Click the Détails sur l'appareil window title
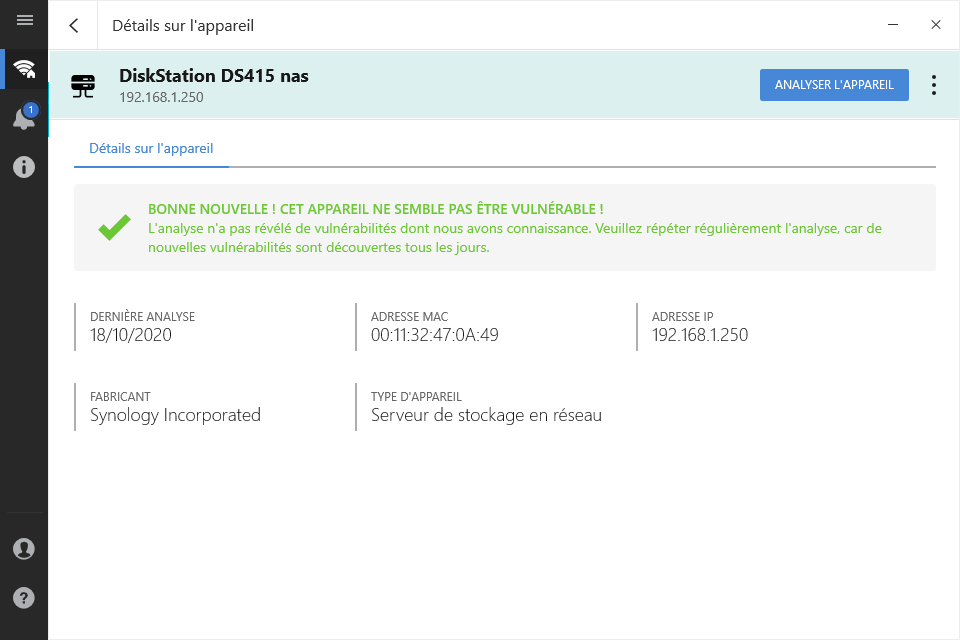960x640 pixels. tap(182, 26)
